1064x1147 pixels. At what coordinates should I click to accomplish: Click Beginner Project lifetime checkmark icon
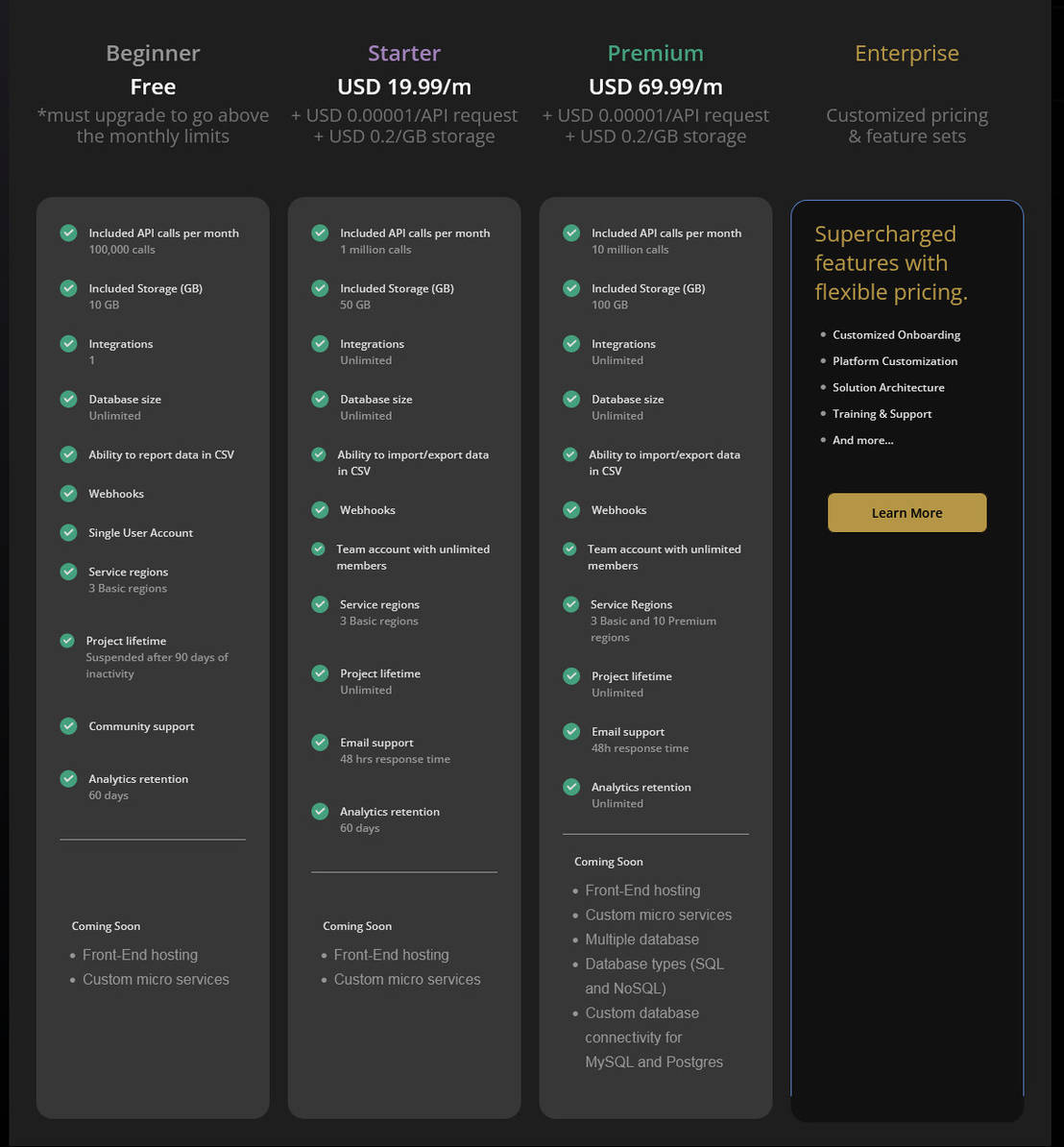(67, 641)
